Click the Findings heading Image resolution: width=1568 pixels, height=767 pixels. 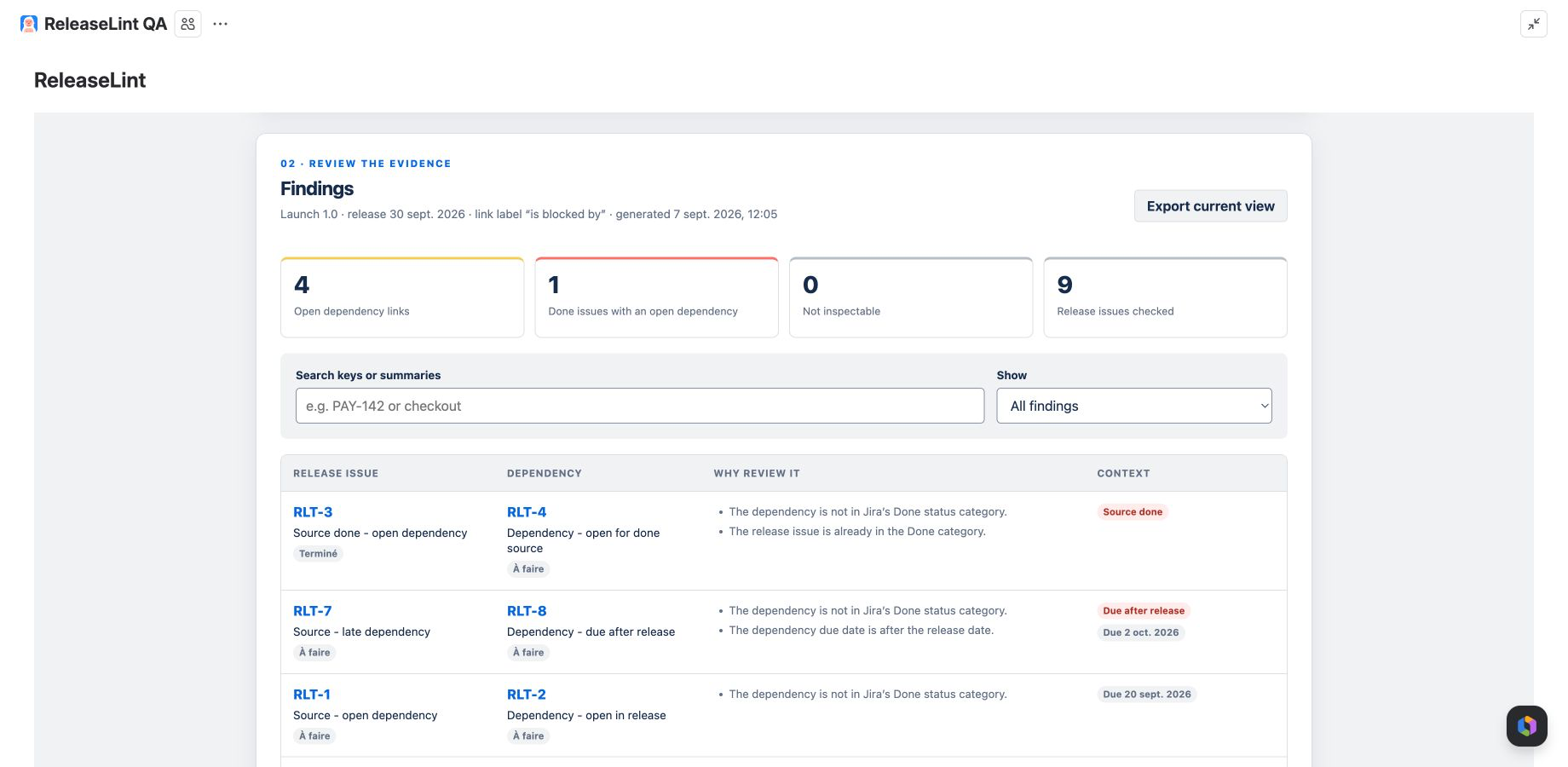coord(317,189)
